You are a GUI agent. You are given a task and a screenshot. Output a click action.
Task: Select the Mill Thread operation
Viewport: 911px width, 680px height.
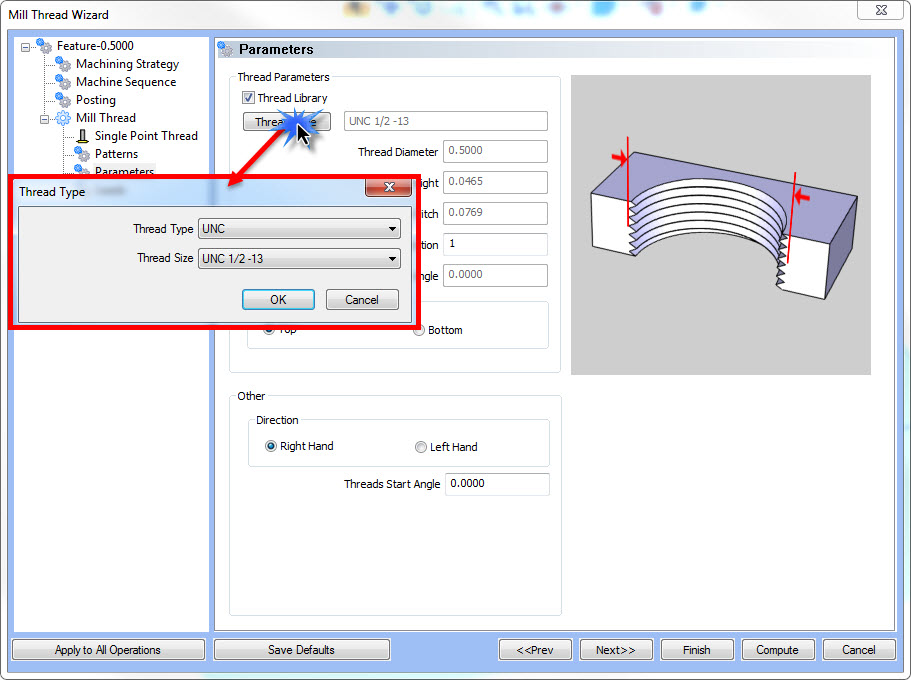tap(106, 118)
